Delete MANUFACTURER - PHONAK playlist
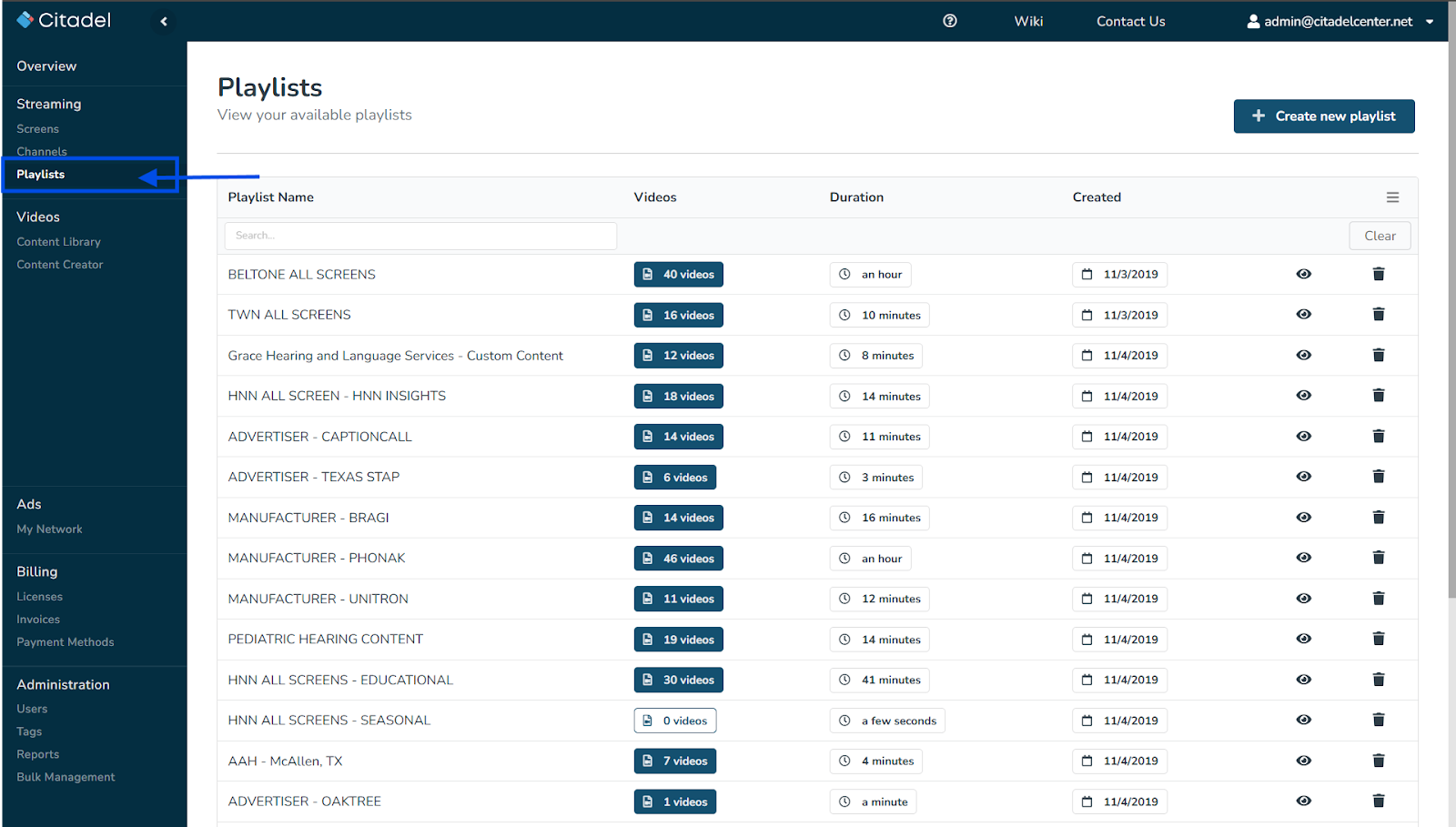 (1379, 558)
